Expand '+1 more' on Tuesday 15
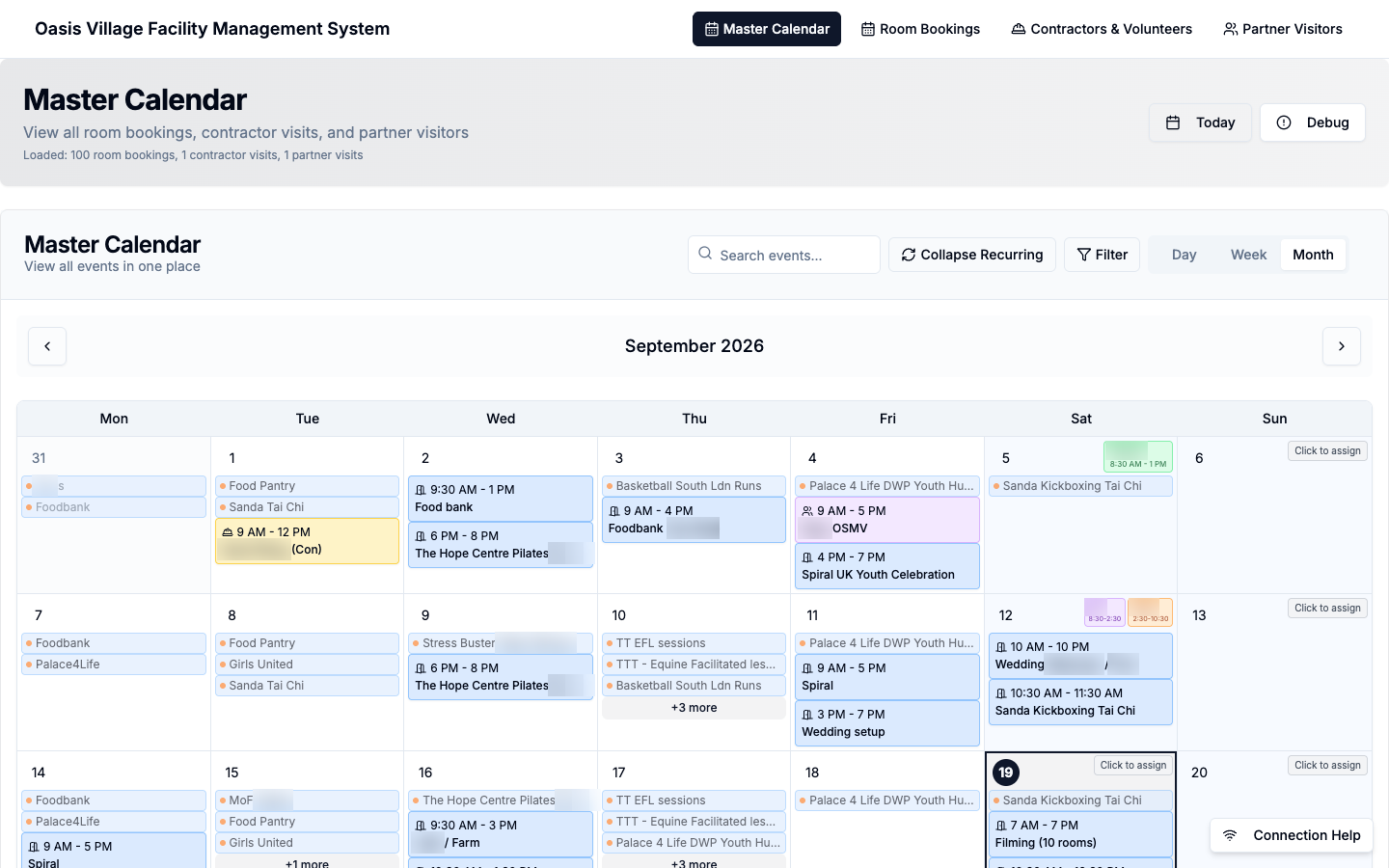Image resolution: width=1389 pixels, height=868 pixels. 307,863
